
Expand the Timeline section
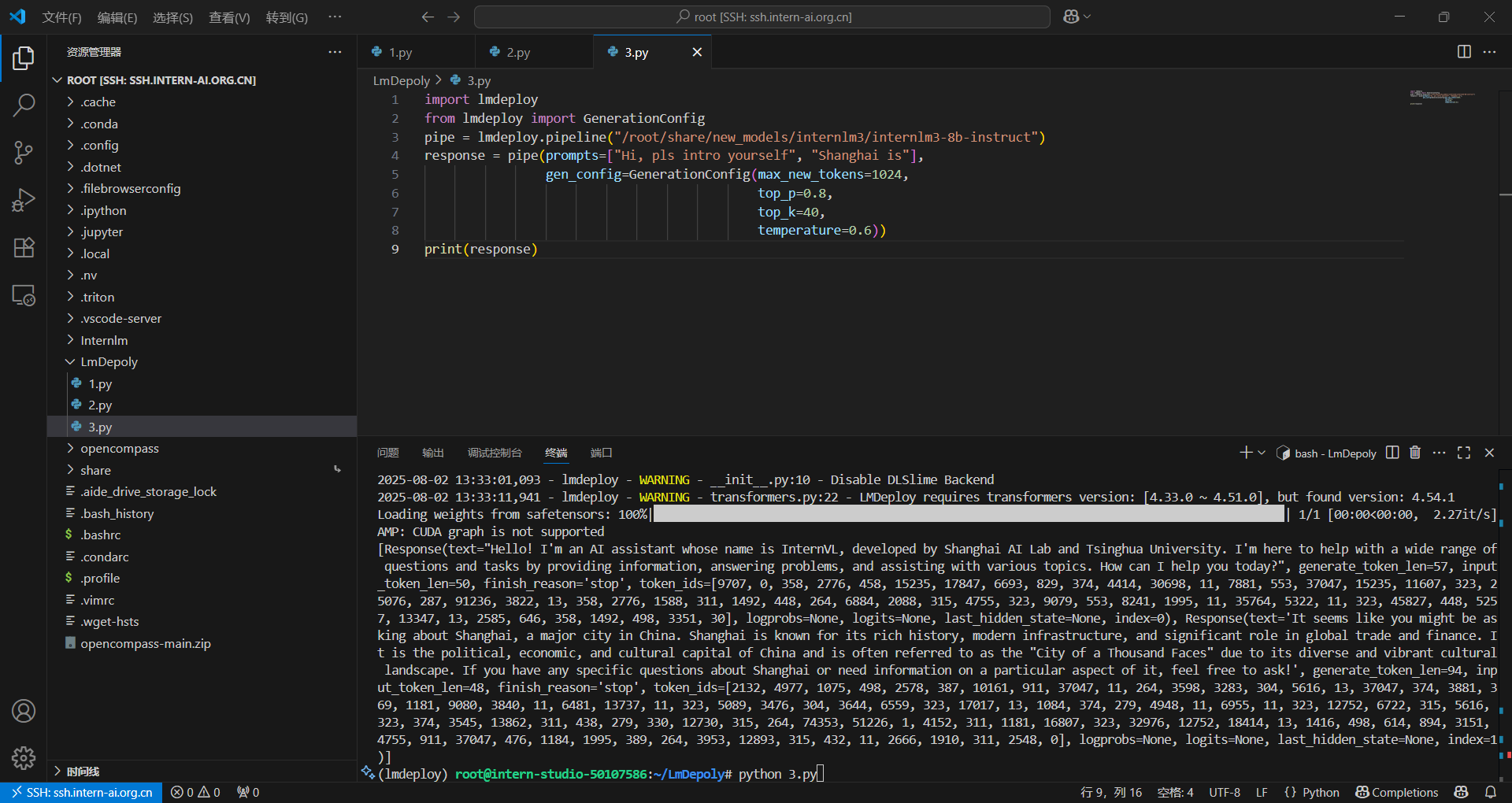click(x=57, y=771)
